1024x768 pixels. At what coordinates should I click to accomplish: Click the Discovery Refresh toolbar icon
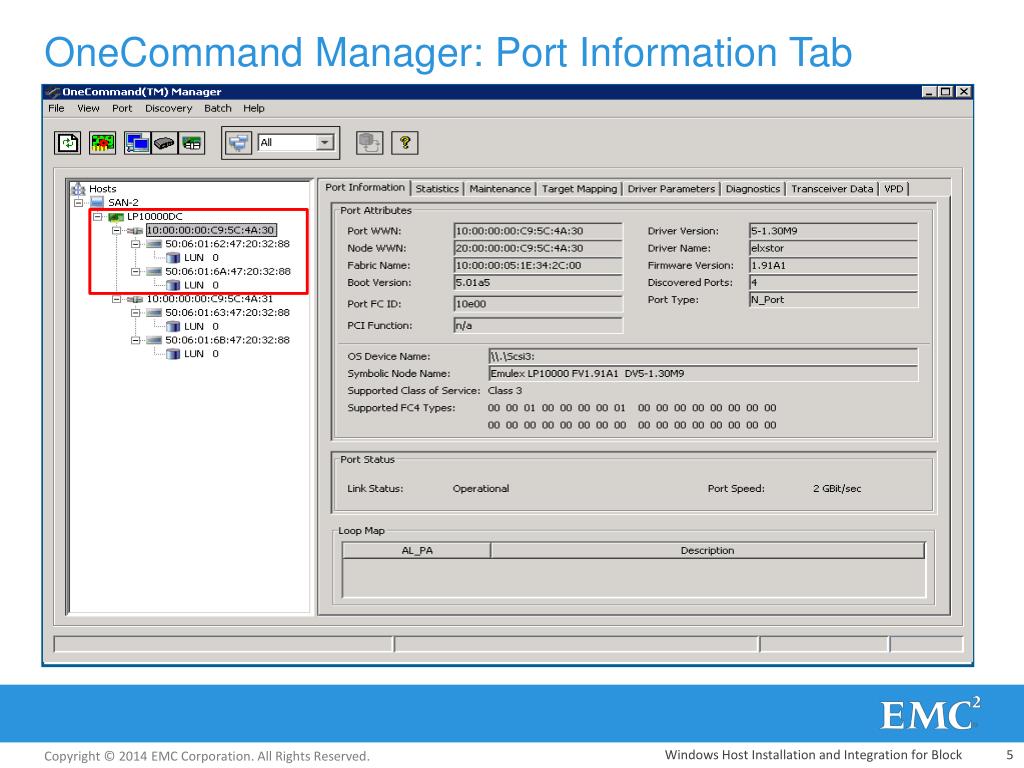pyautogui.click(x=68, y=143)
